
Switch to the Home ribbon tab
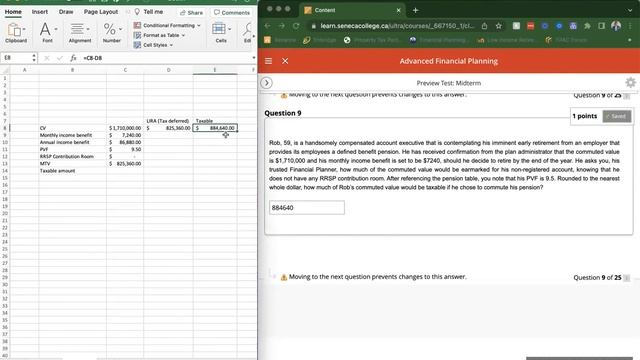pyautogui.click(x=13, y=12)
